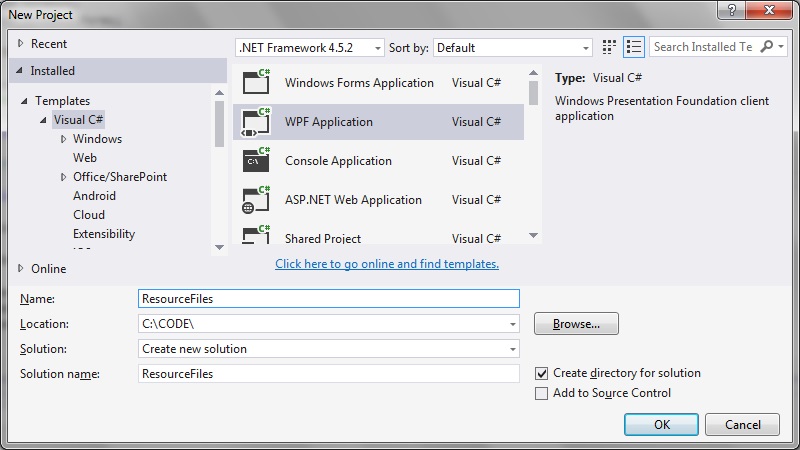Select the Windows Forms Application template icon
The width and height of the screenshot is (800, 450).
256,82
